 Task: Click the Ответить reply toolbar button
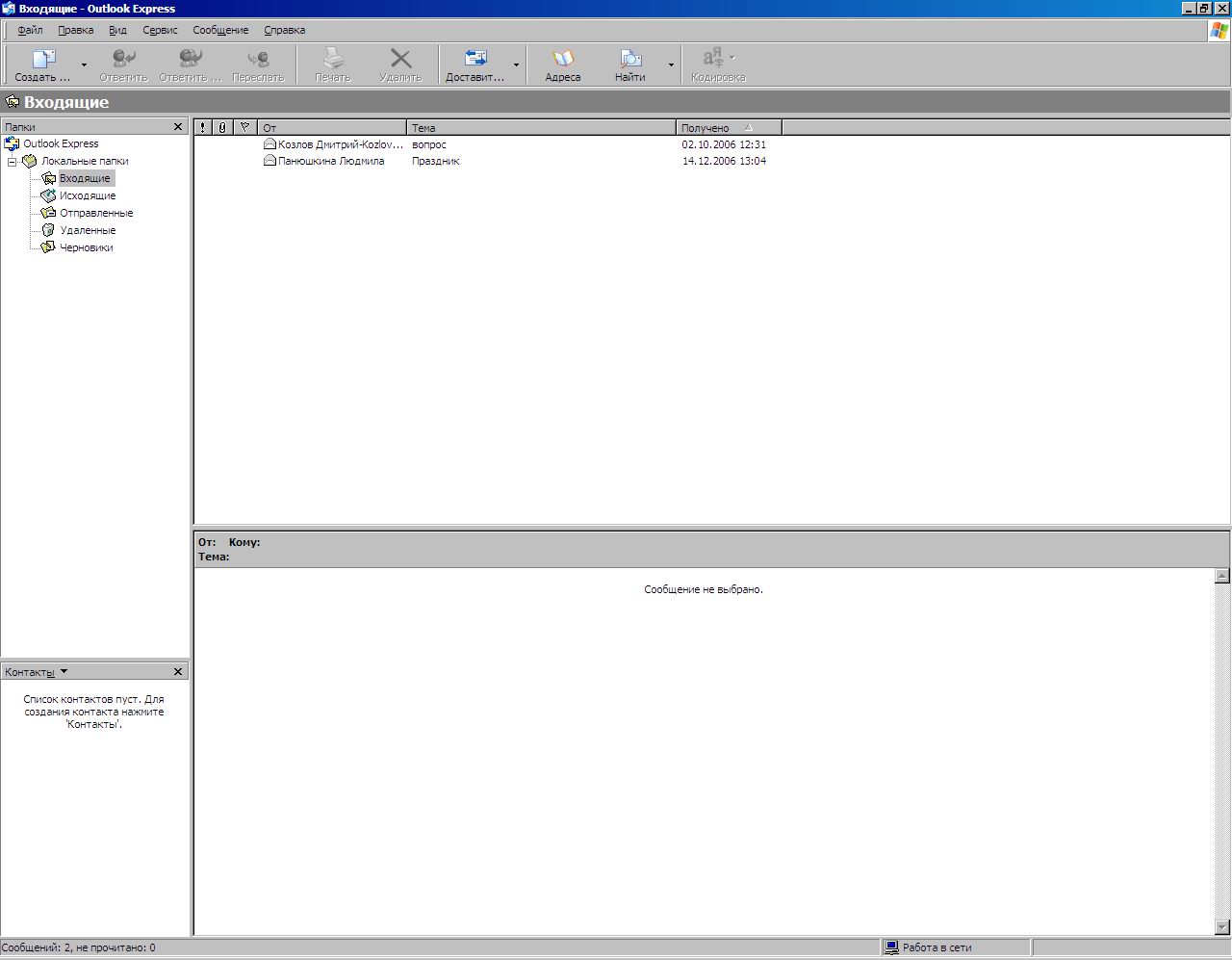coord(123,65)
